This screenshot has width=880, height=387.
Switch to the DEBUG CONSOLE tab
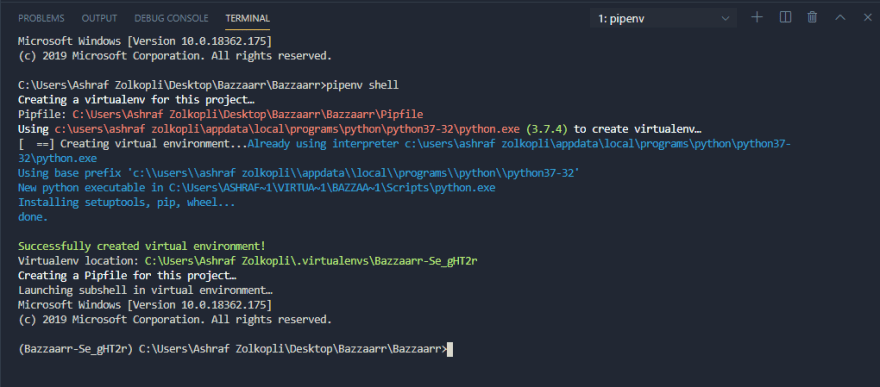point(171,19)
